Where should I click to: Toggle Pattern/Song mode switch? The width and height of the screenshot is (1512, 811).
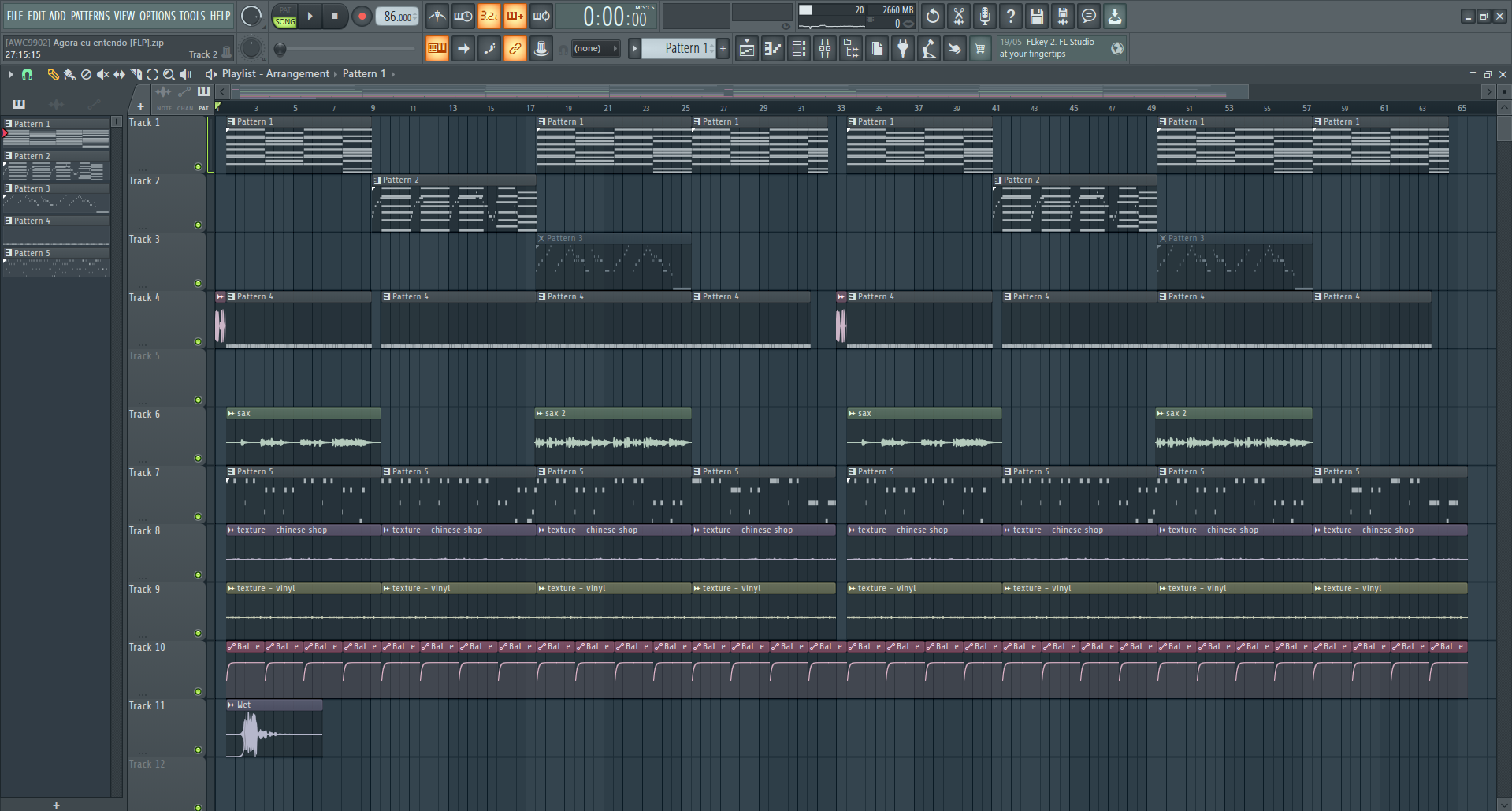click(x=284, y=16)
